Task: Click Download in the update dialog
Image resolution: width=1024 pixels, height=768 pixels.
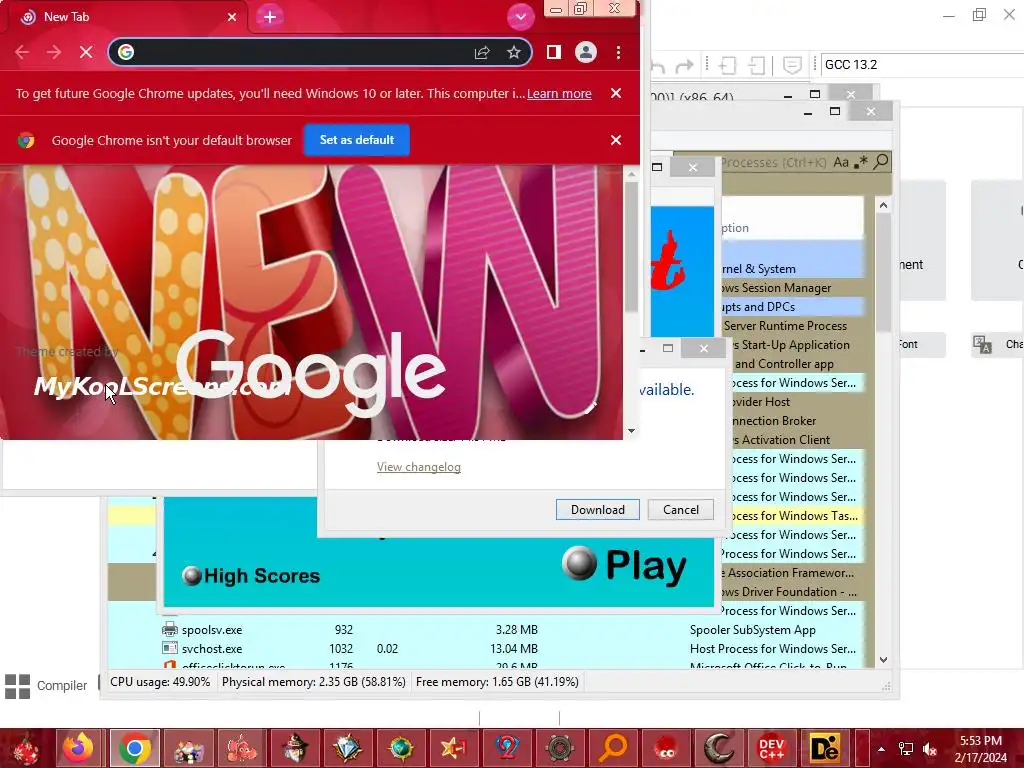Action: pos(598,509)
